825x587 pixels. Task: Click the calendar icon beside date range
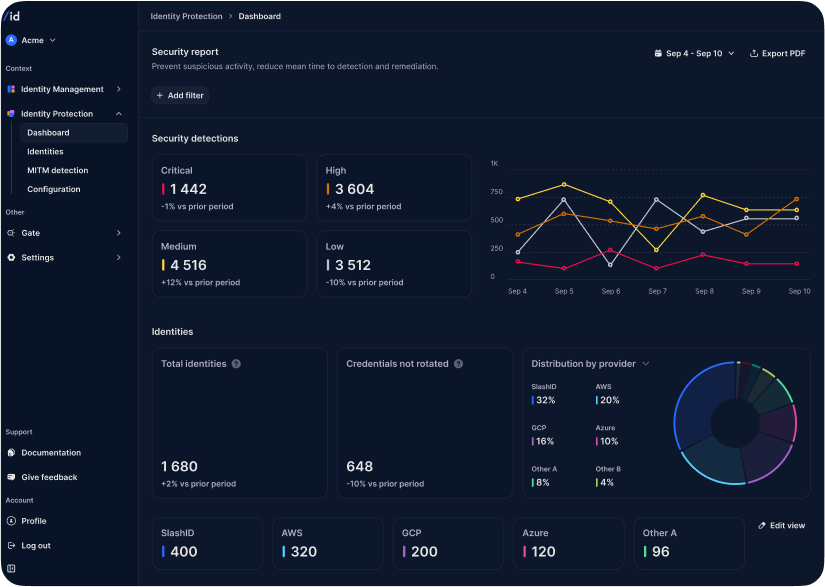pyautogui.click(x=658, y=53)
